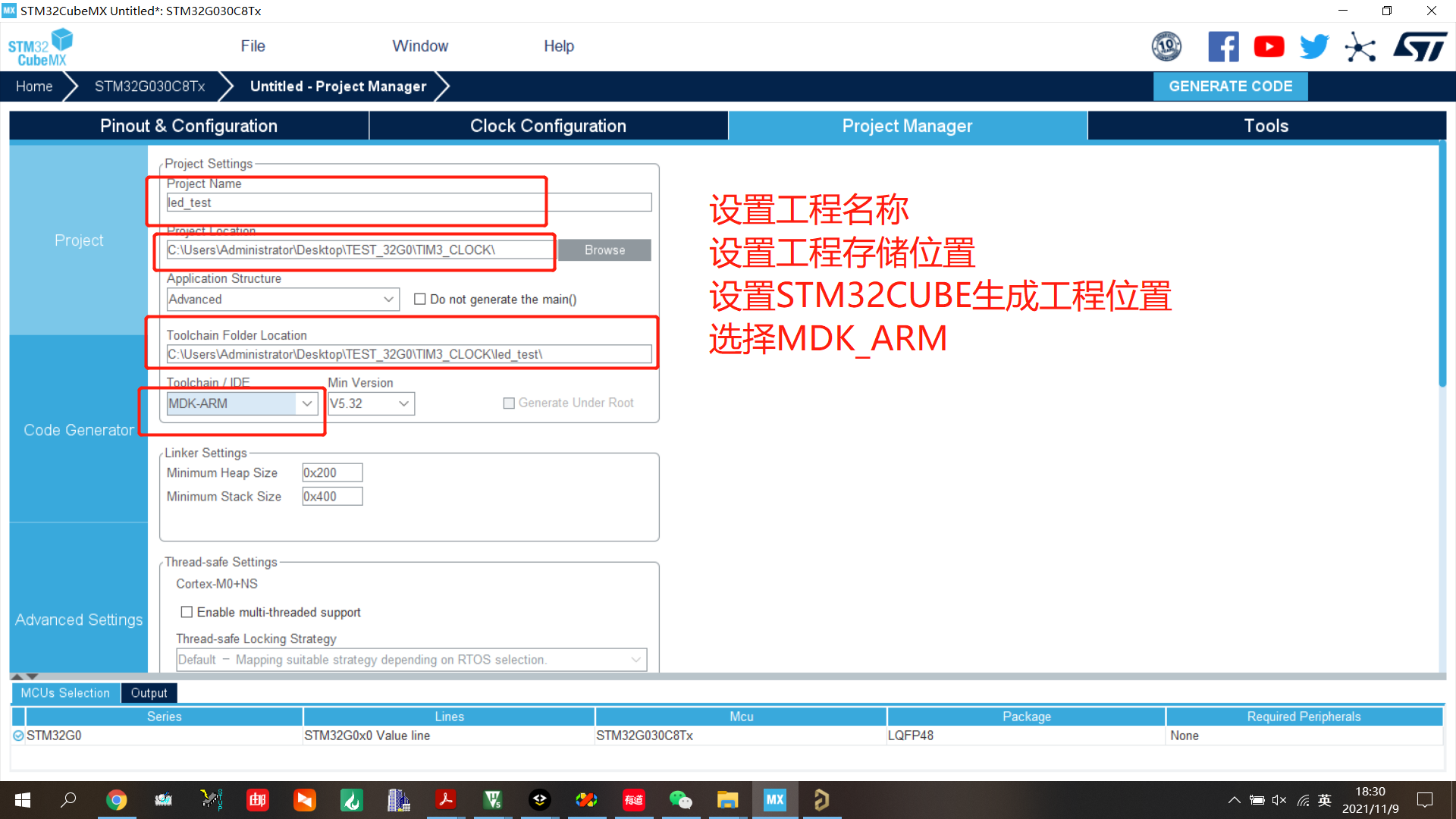1456x819 pixels.
Task: Open the STM32CubeMX Facebook page icon
Action: (1223, 46)
